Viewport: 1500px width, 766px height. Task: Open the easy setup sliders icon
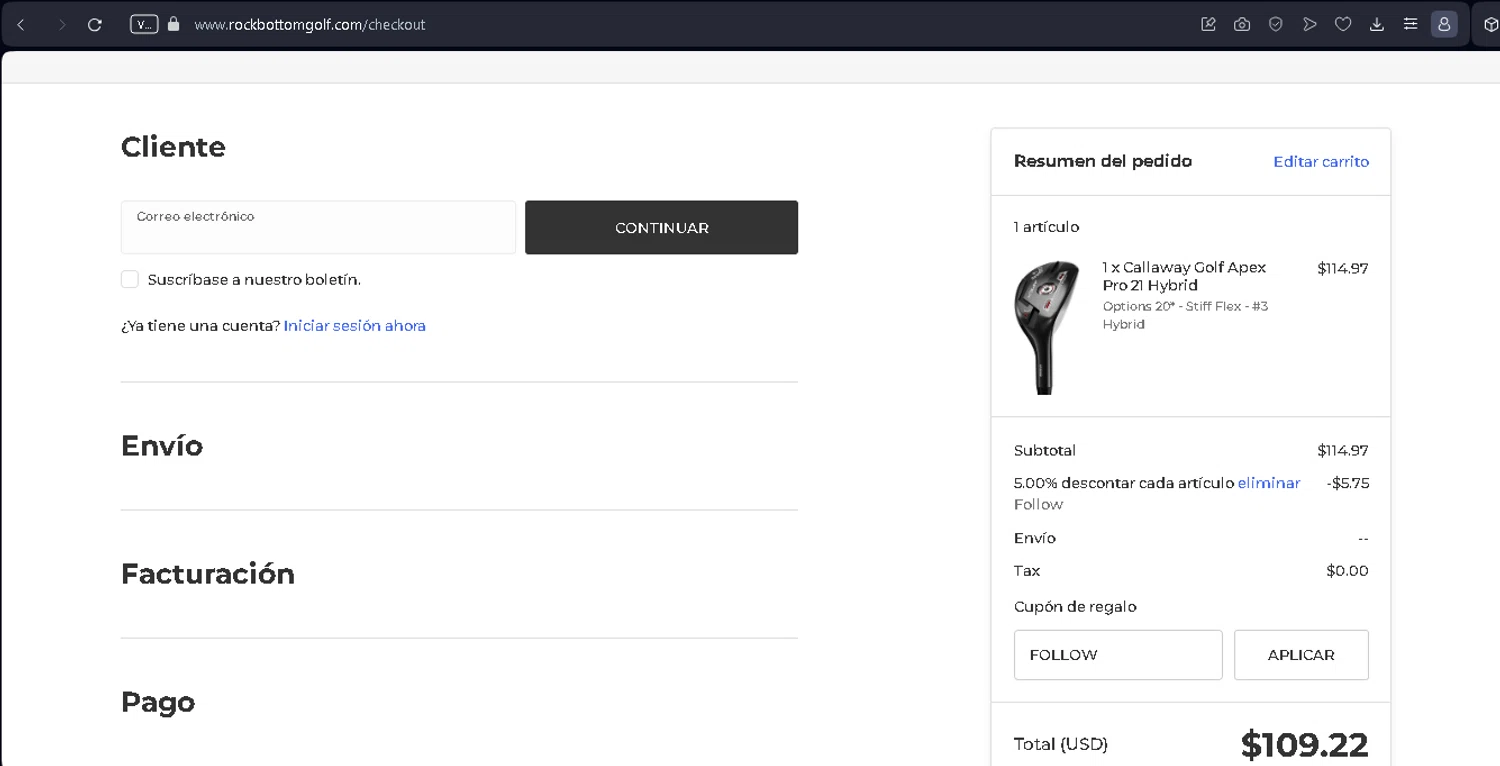[x=1410, y=24]
